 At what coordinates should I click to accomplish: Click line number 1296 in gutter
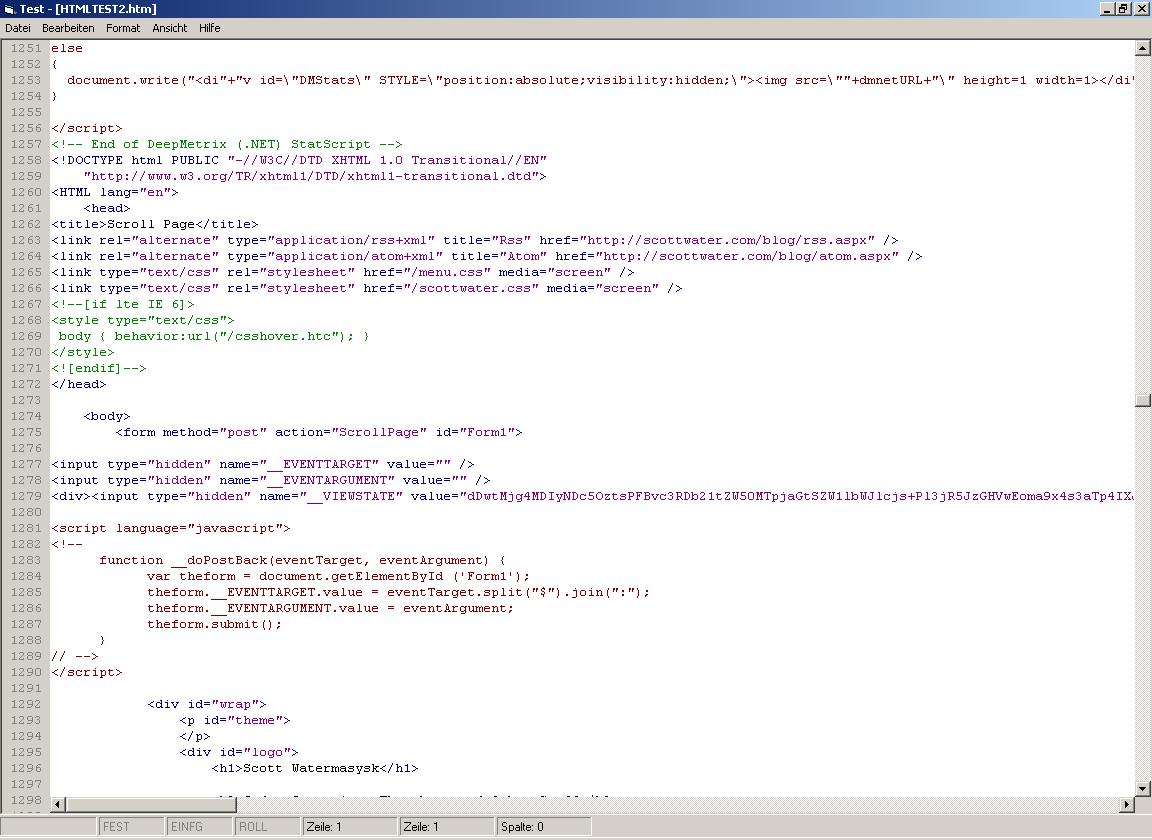(26, 768)
